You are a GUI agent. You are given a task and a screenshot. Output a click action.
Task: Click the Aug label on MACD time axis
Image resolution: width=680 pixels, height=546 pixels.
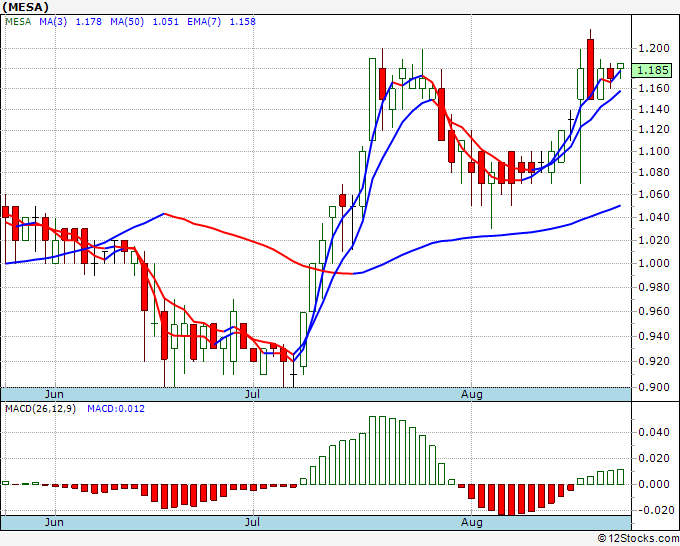(473, 522)
